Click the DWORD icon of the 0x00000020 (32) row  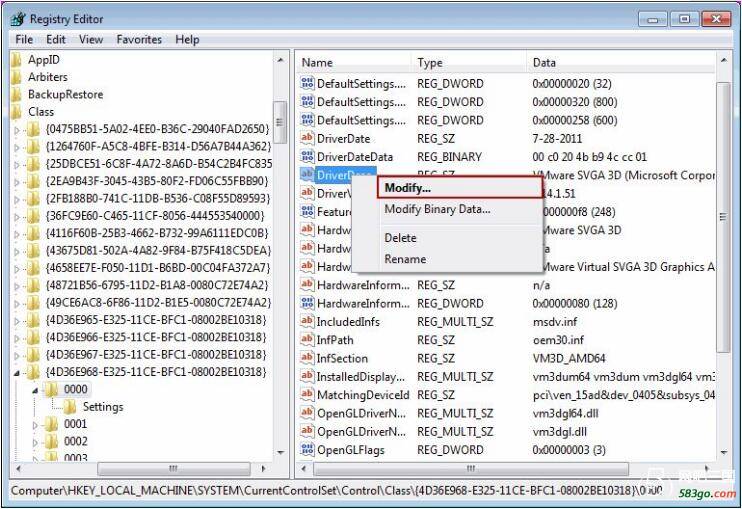pyautogui.click(x=307, y=83)
